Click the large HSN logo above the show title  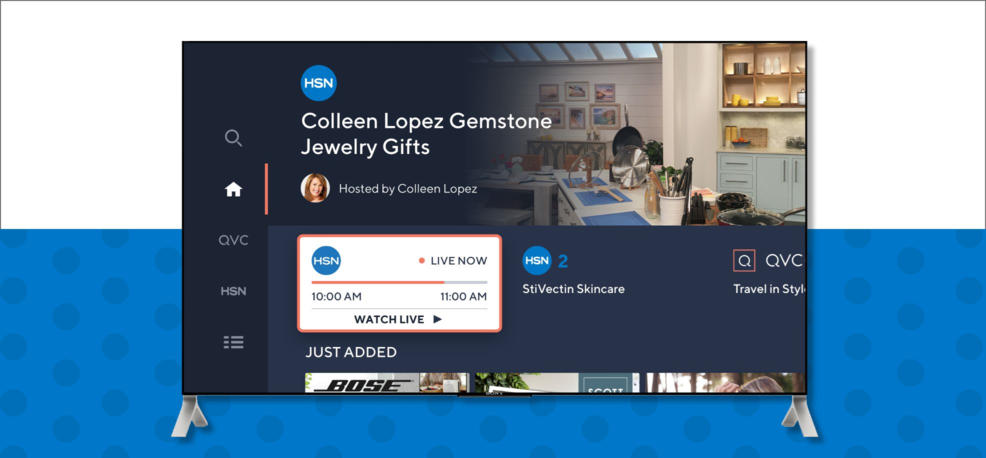[319, 83]
